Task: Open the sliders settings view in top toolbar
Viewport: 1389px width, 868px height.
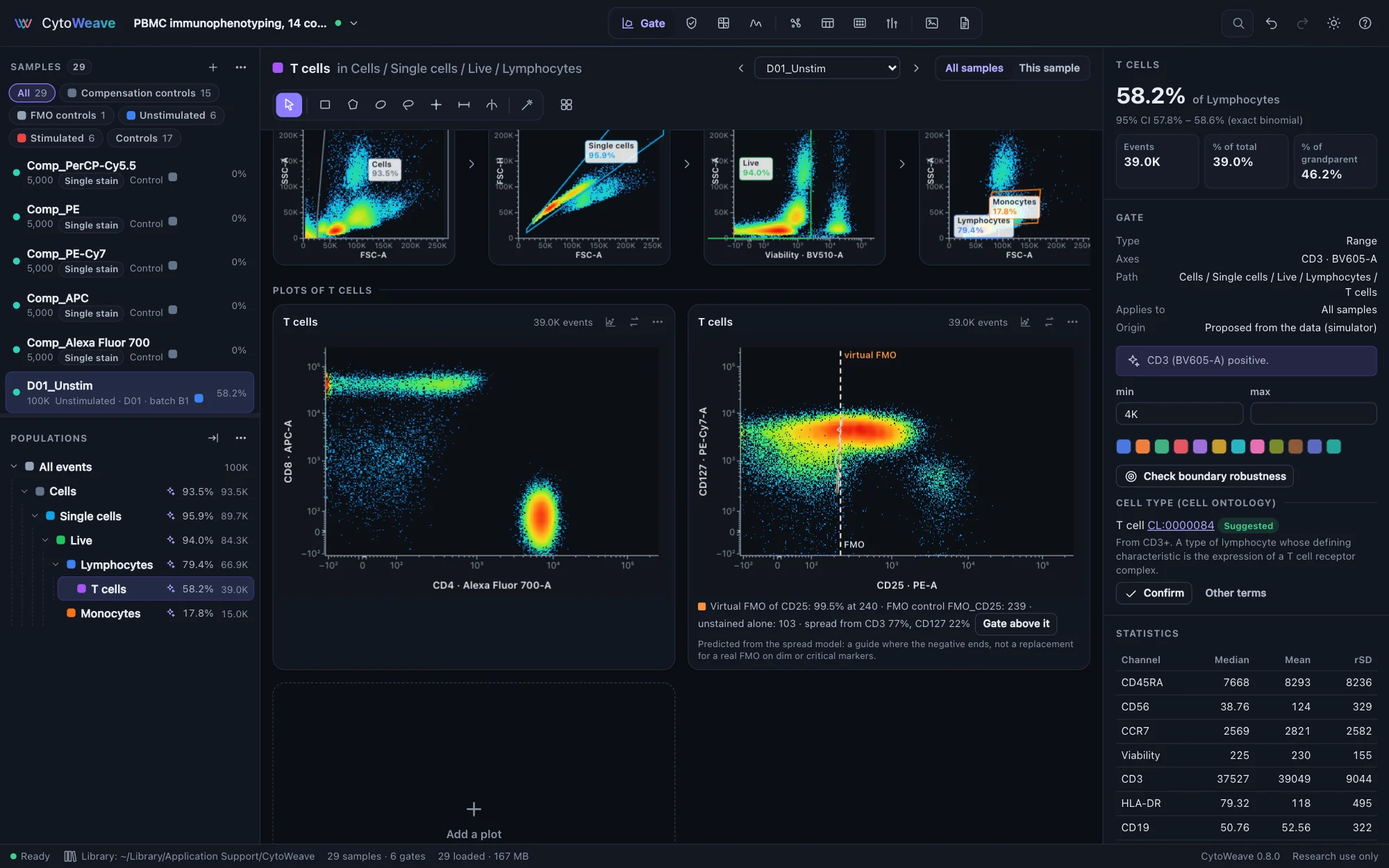Action: point(892,23)
